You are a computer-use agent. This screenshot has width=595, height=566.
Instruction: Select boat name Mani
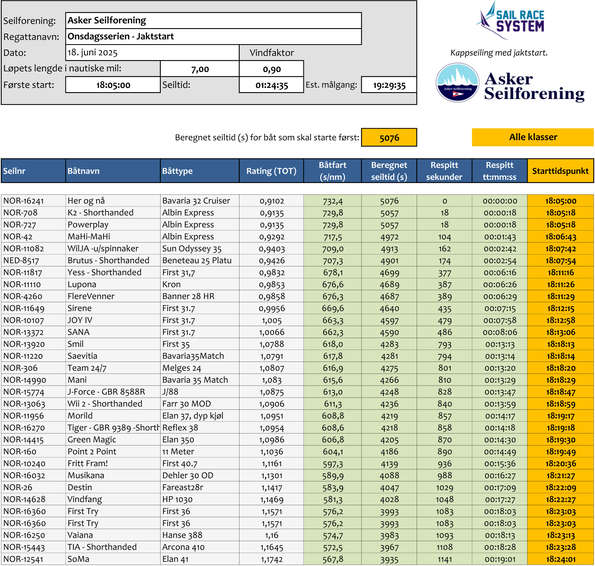[77, 380]
